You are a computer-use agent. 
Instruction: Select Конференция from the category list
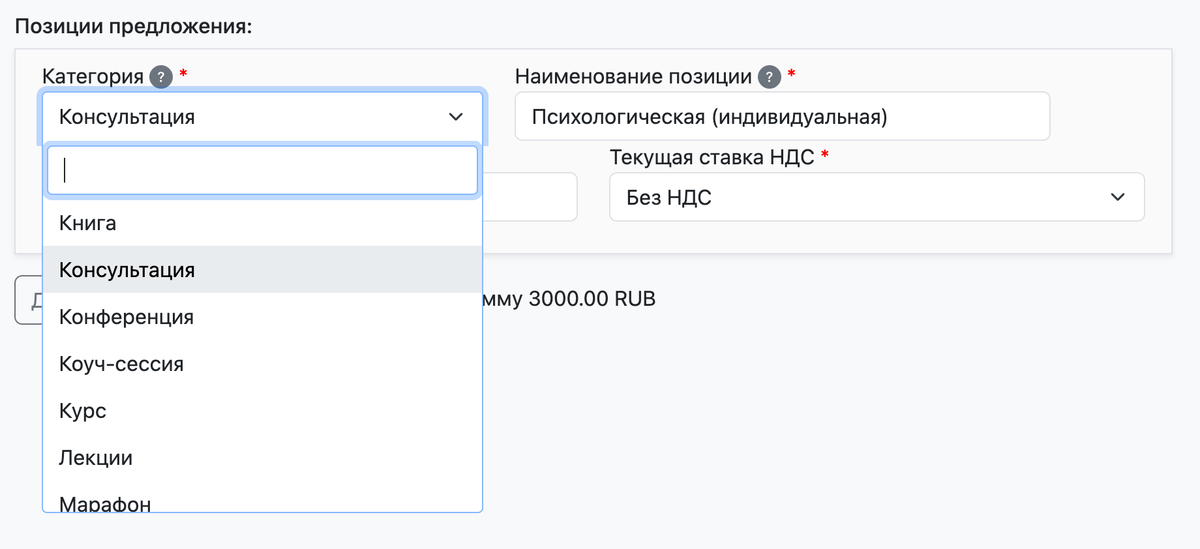click(127, 317)
